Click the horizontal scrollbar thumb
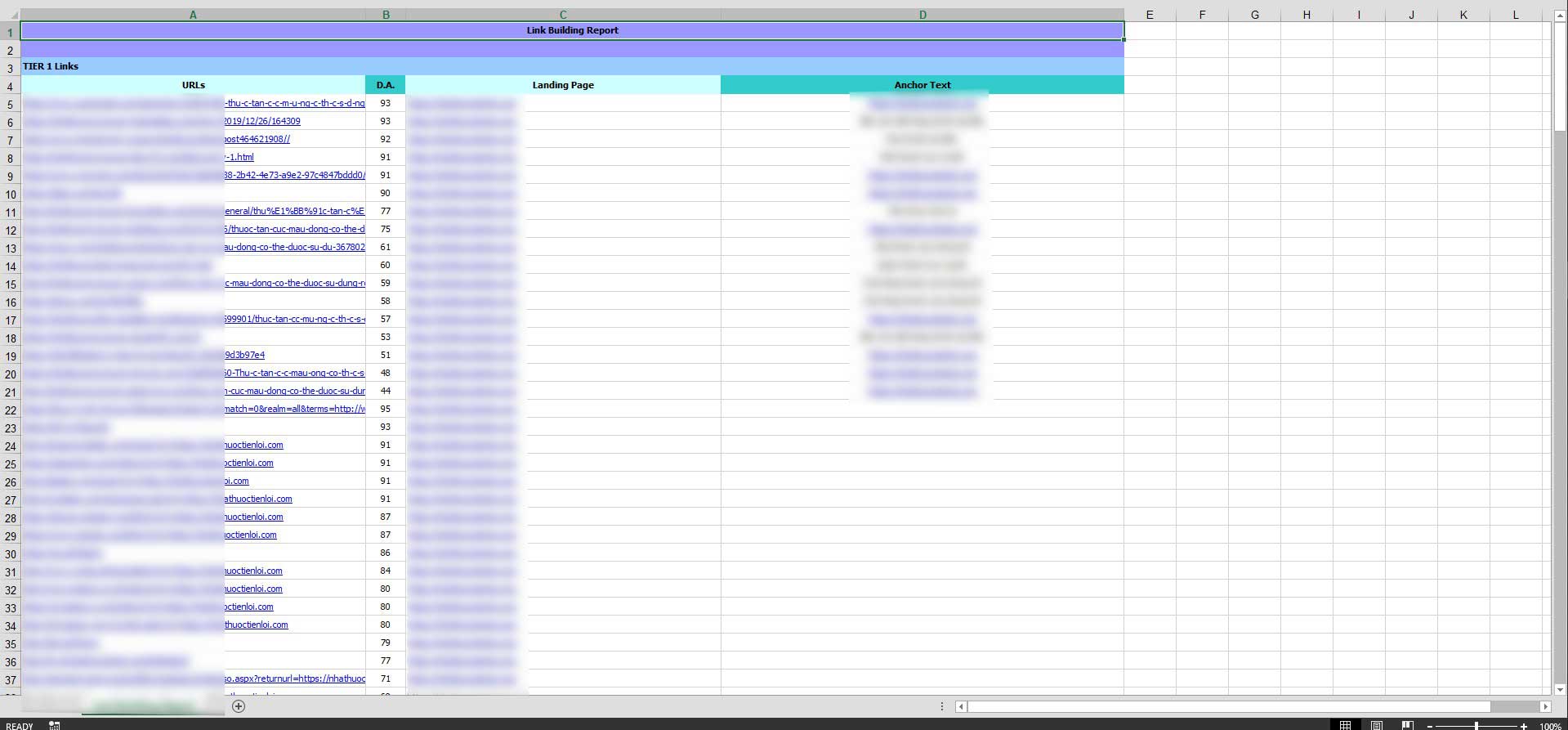Screen dimensions: 1568x730 (1230, 706)
